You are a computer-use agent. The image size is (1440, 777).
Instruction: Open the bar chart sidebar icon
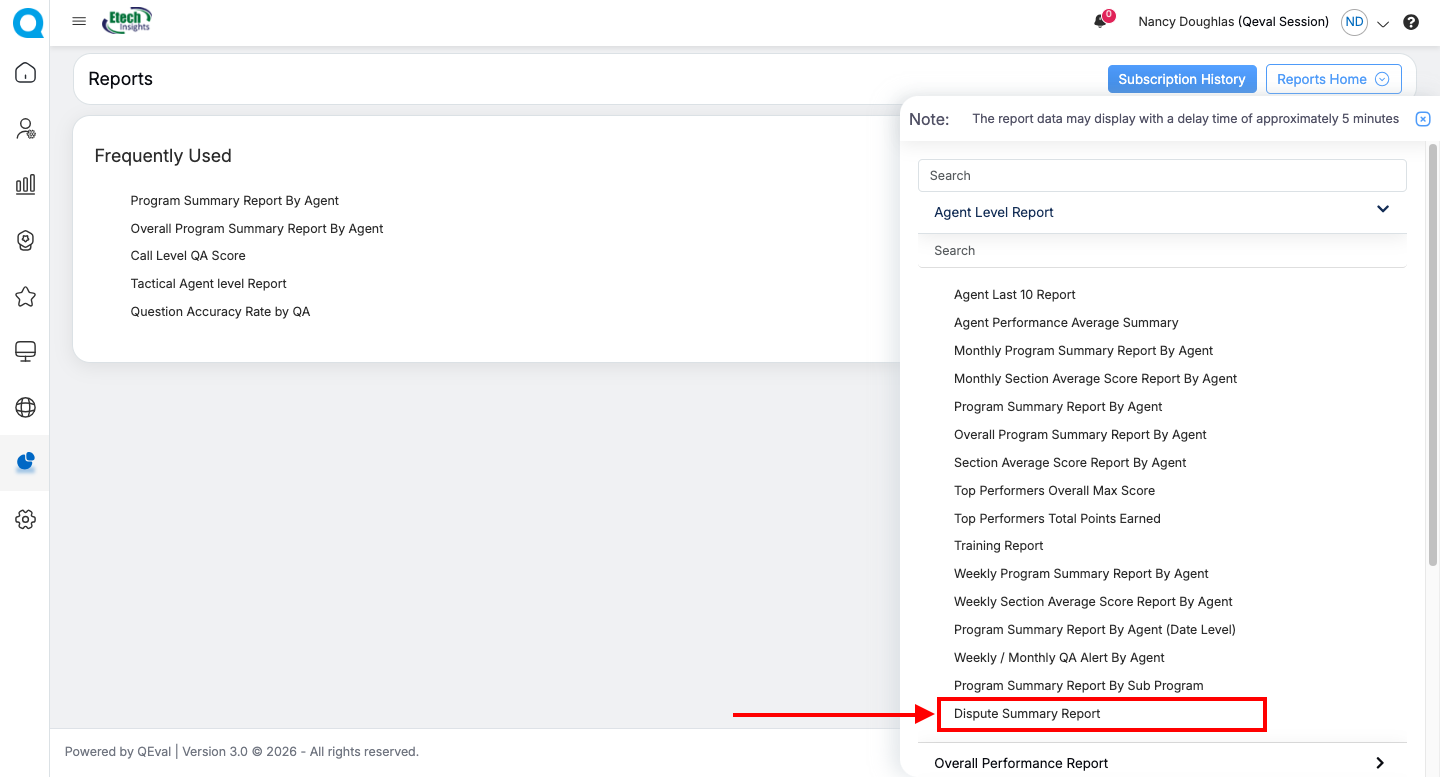25,184
